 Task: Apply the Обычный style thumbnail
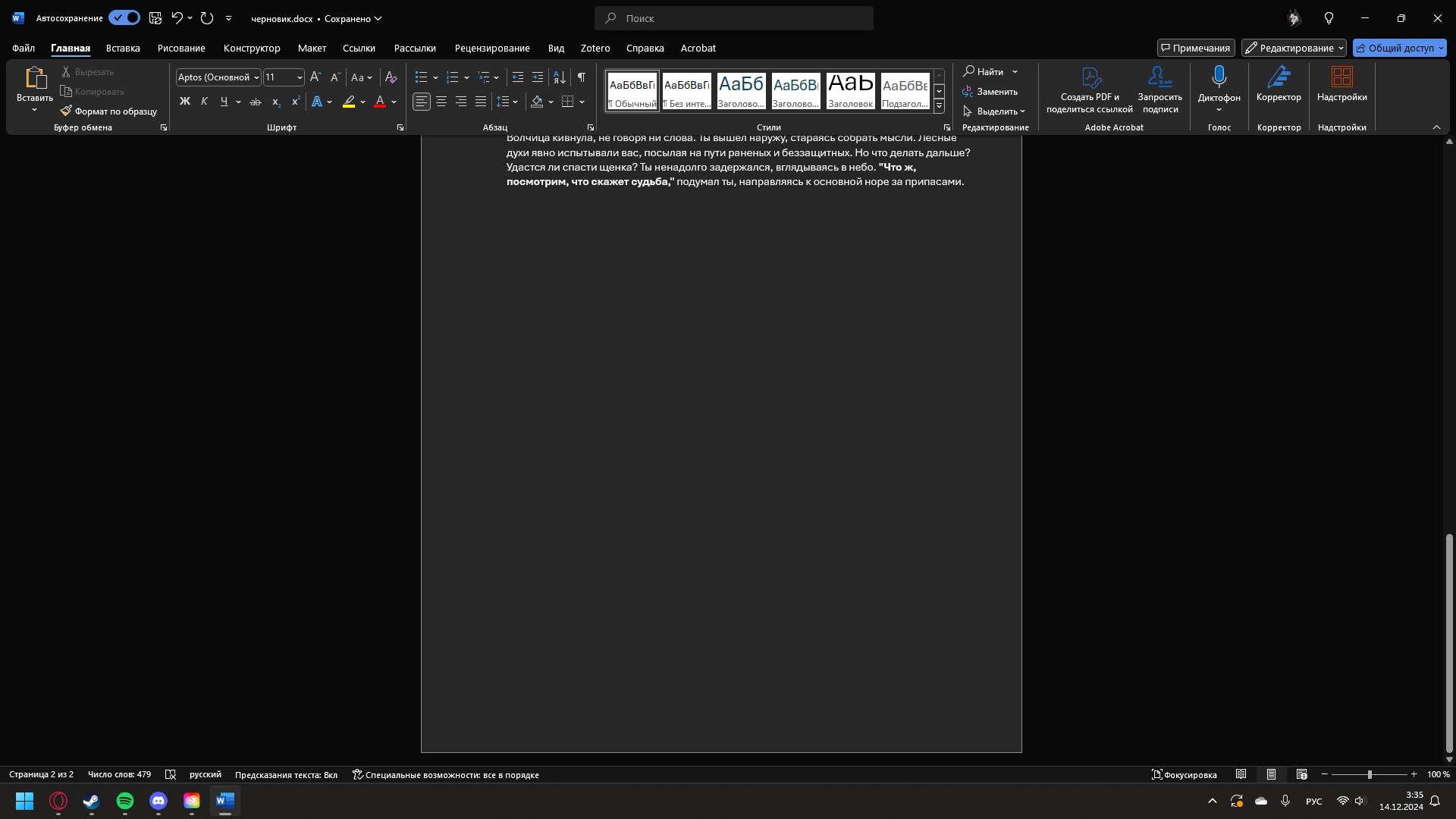tap(632, 91)
